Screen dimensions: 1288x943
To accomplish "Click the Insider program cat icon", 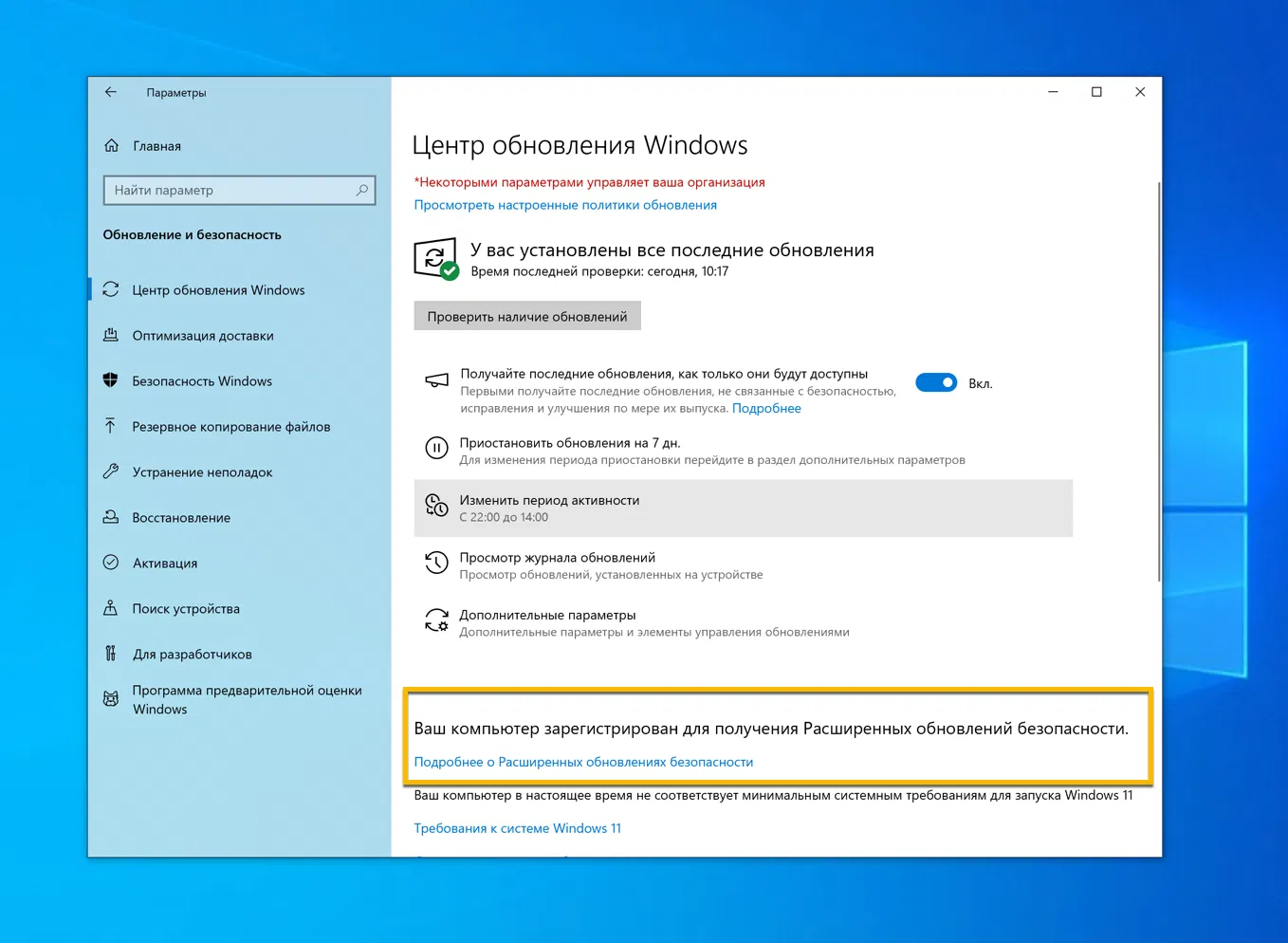I will [111, 699].
